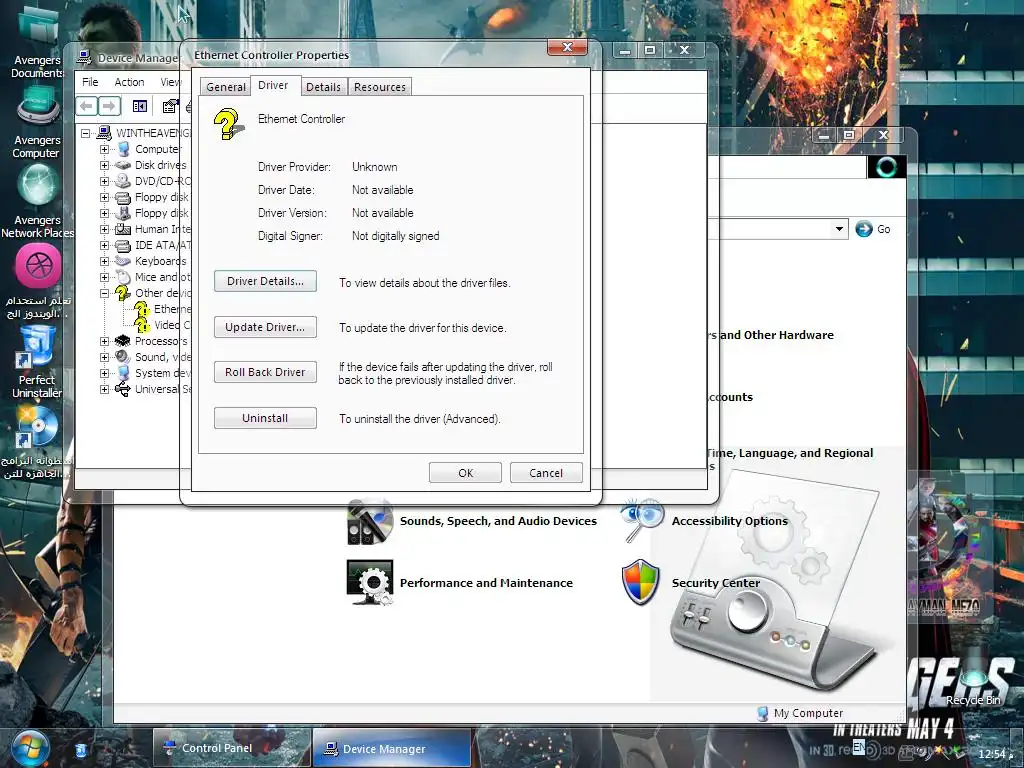Click Start orb on taskbar

point(30,748)
